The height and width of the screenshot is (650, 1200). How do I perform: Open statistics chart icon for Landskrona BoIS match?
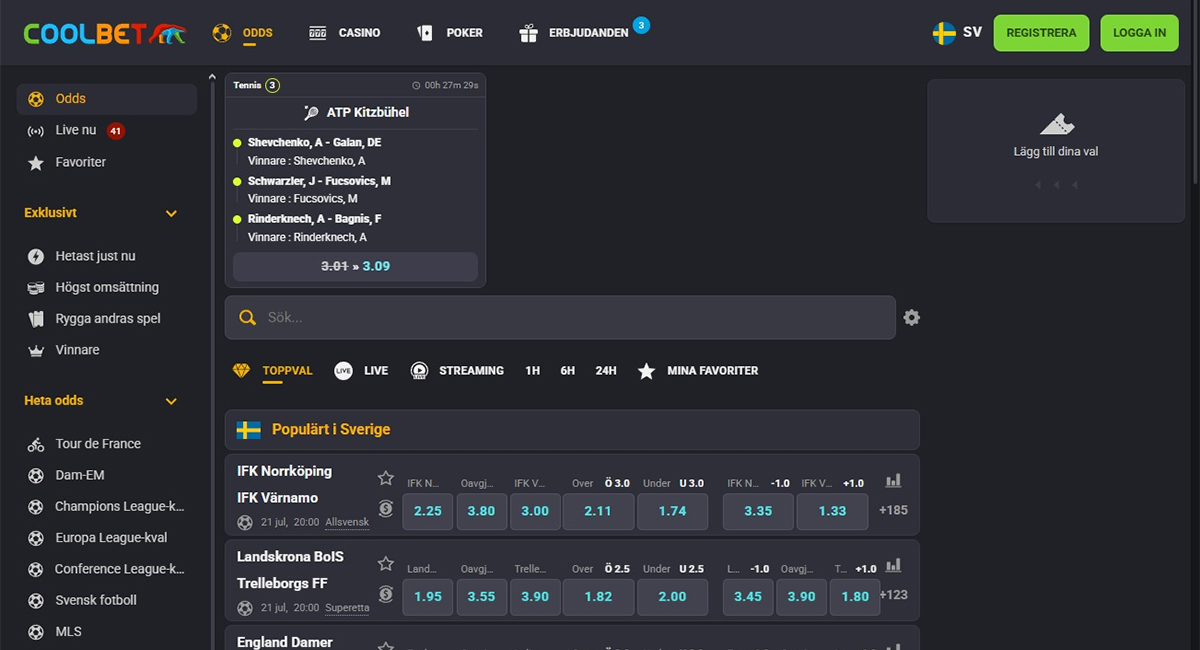pyautogui.click(x=893, y=565)
